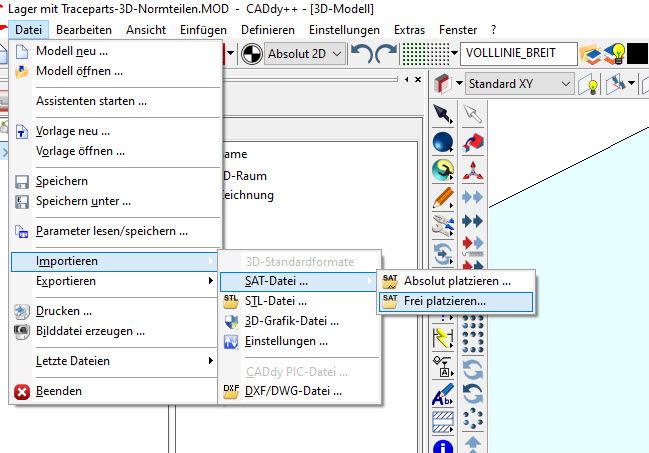Screen dimensions: 649x453
Task: Expand the dotted grid dropdown arrow
Action: 454,53
